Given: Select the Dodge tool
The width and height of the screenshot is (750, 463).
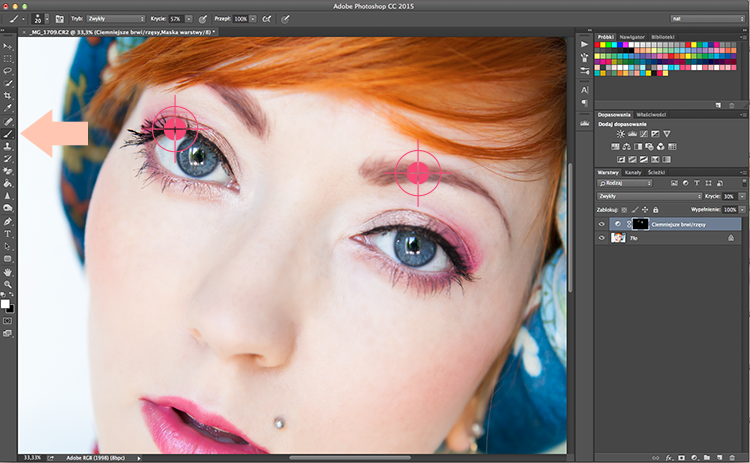Looking at the screenshot, I should (x=8, y=208).
